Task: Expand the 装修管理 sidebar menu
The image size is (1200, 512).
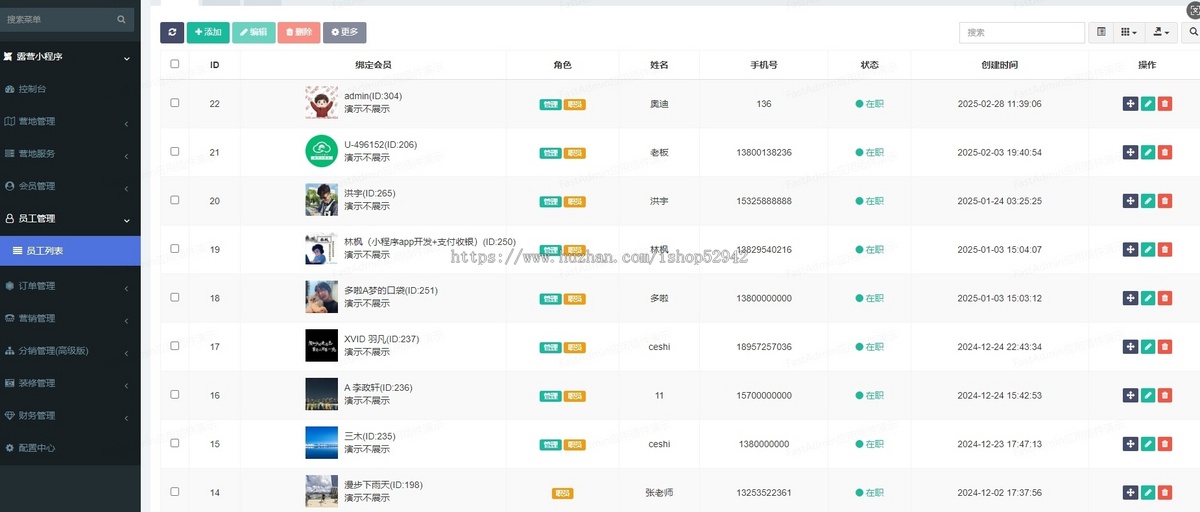Action: 70,383
